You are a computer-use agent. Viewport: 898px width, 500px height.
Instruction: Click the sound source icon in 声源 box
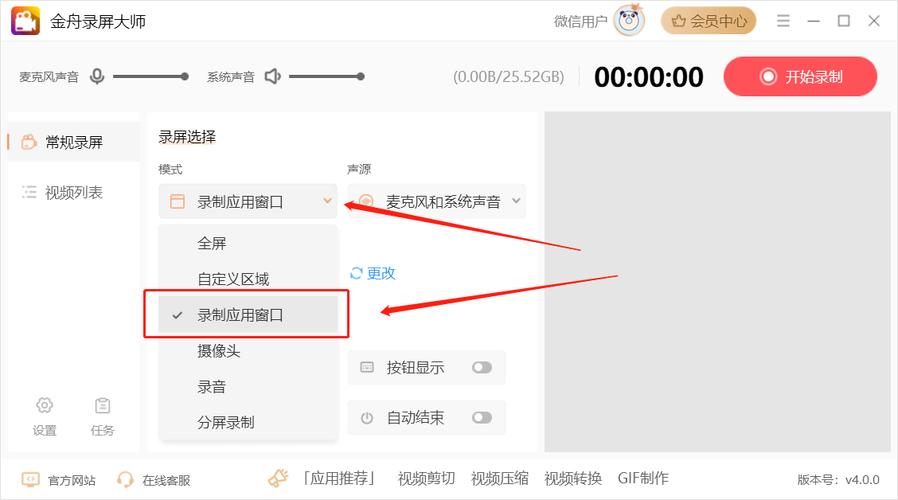coord(366,201)
